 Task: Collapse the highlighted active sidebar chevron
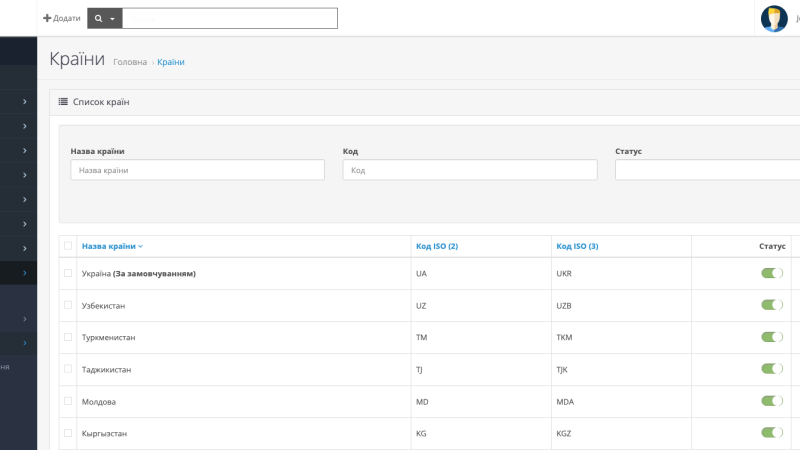click(x=24, y=273)
